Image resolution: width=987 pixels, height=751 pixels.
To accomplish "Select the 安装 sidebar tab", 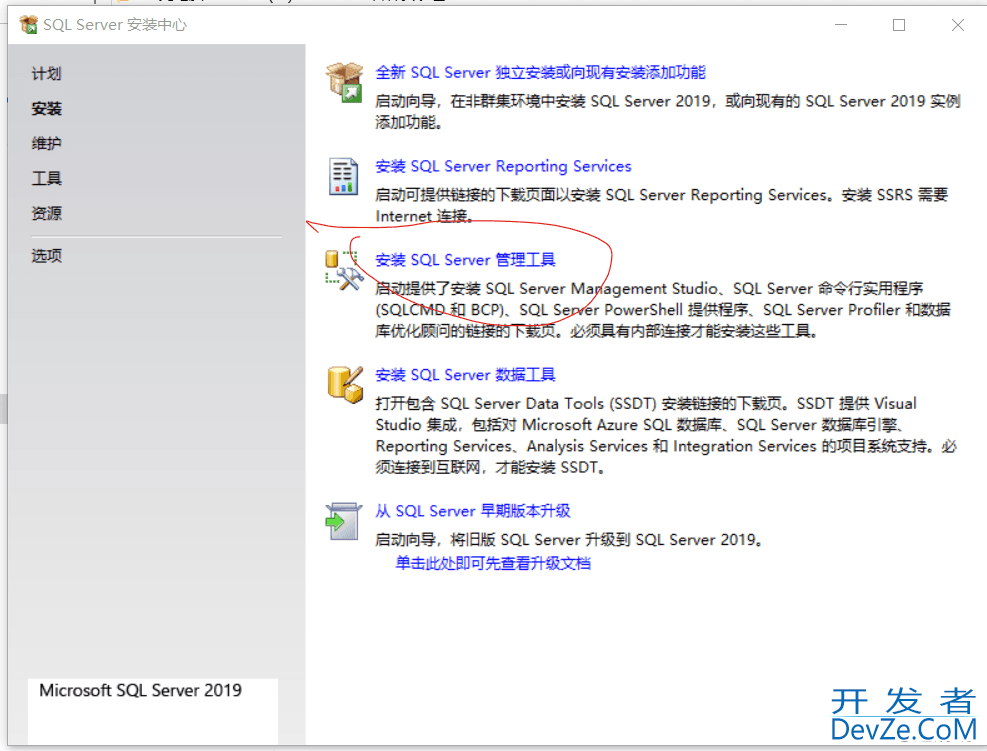I will click(x=47, y=108).
